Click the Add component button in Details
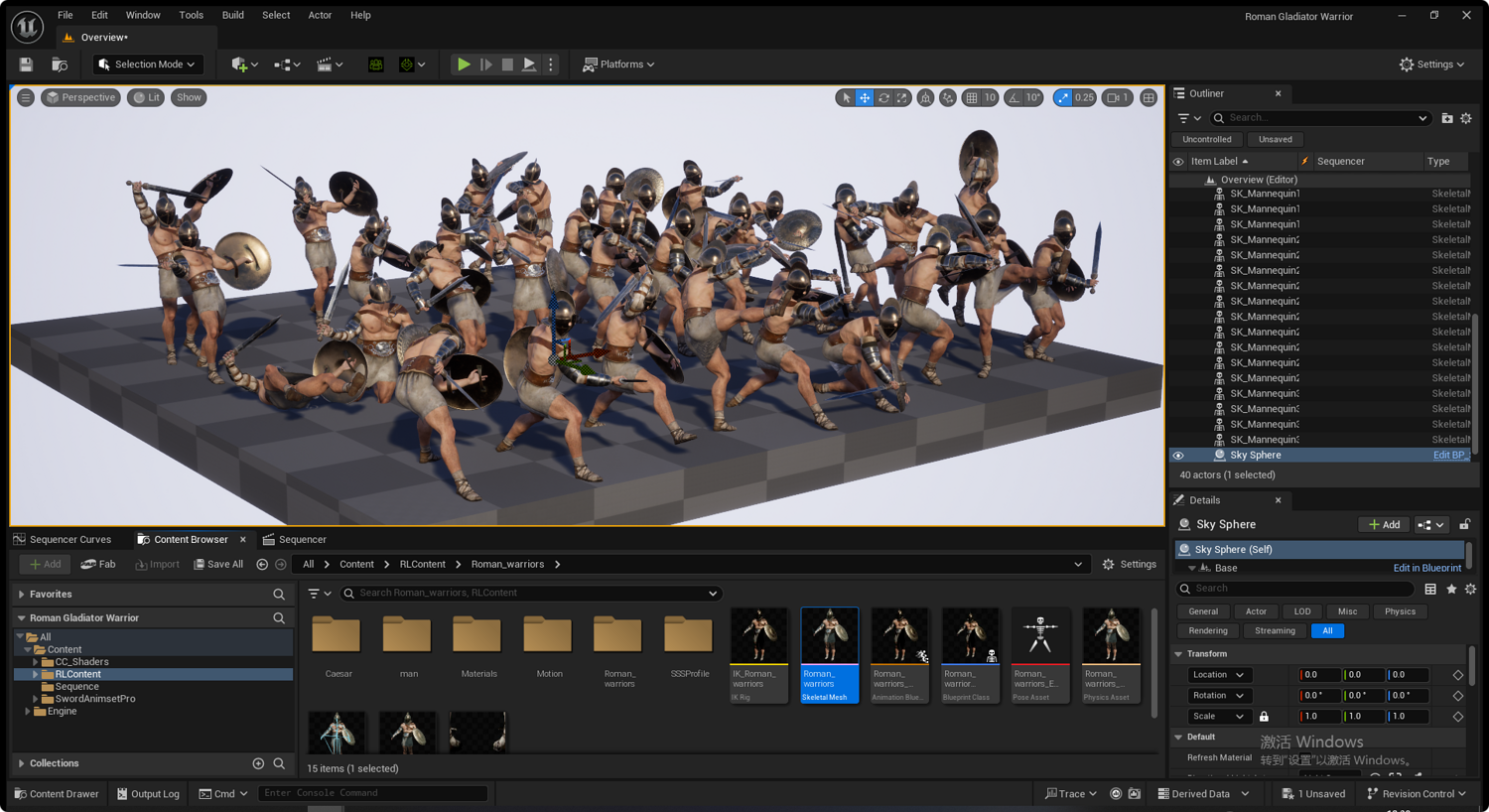Image resolution: width=1489 pixels, height=812 pixels. click(1384, 524)
